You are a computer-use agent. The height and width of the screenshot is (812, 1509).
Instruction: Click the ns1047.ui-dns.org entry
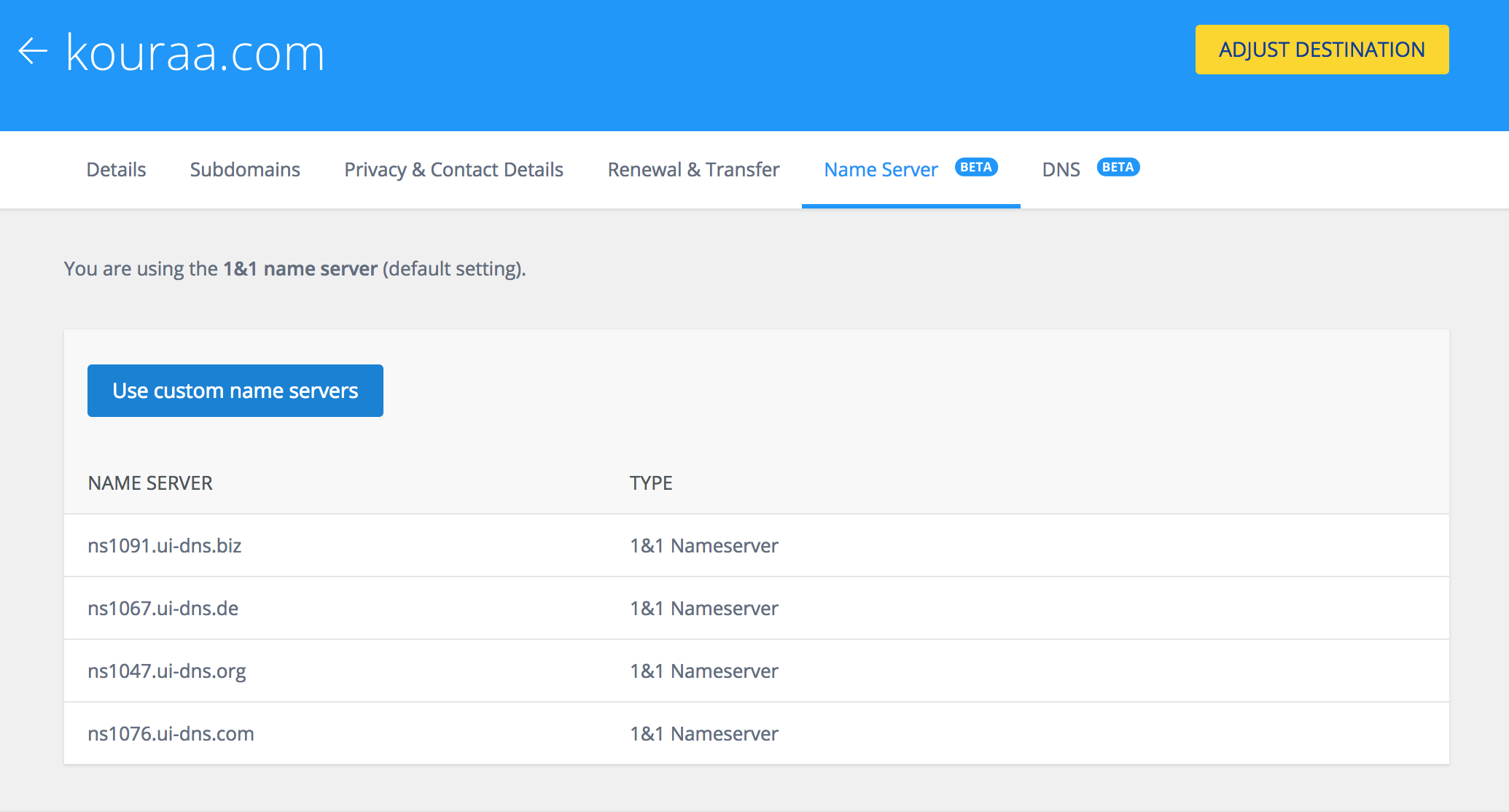[x=167, y=671]
